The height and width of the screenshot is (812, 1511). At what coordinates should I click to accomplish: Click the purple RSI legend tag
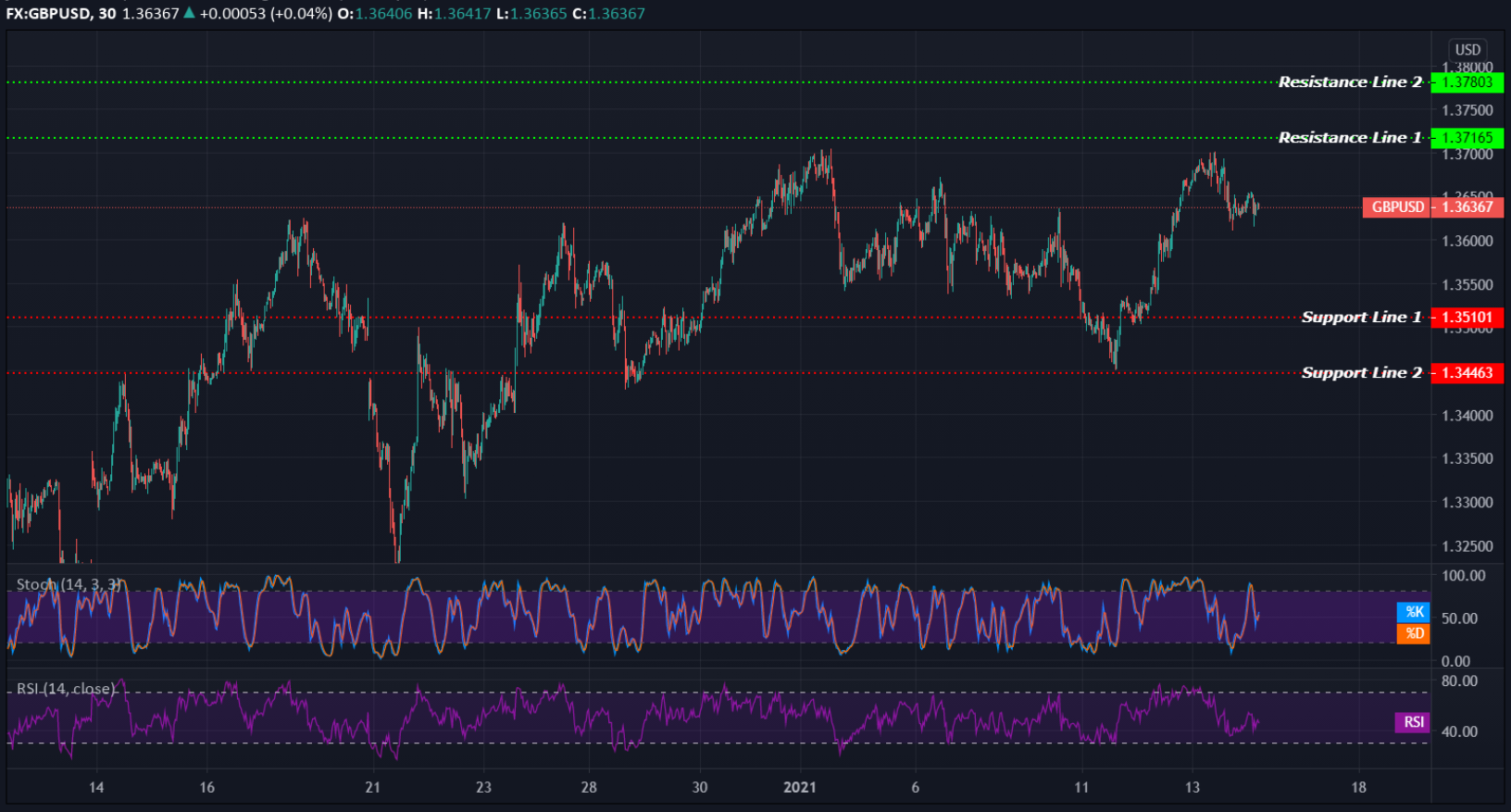(x=1413, y=722)
